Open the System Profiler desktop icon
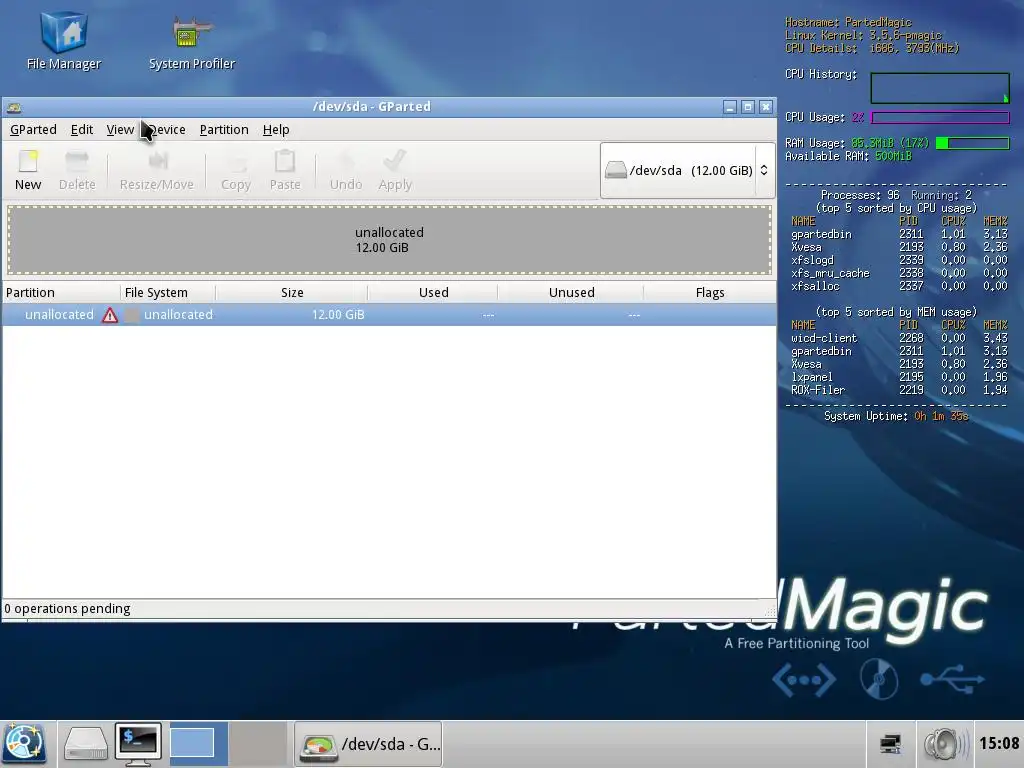1024x768 pixels. click(x=191, y=40)
